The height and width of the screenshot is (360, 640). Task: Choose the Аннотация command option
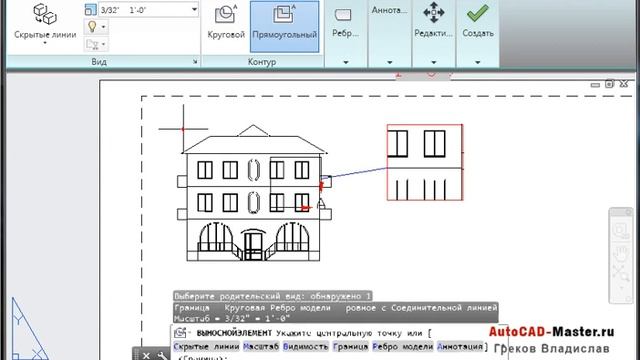point(460,347)
